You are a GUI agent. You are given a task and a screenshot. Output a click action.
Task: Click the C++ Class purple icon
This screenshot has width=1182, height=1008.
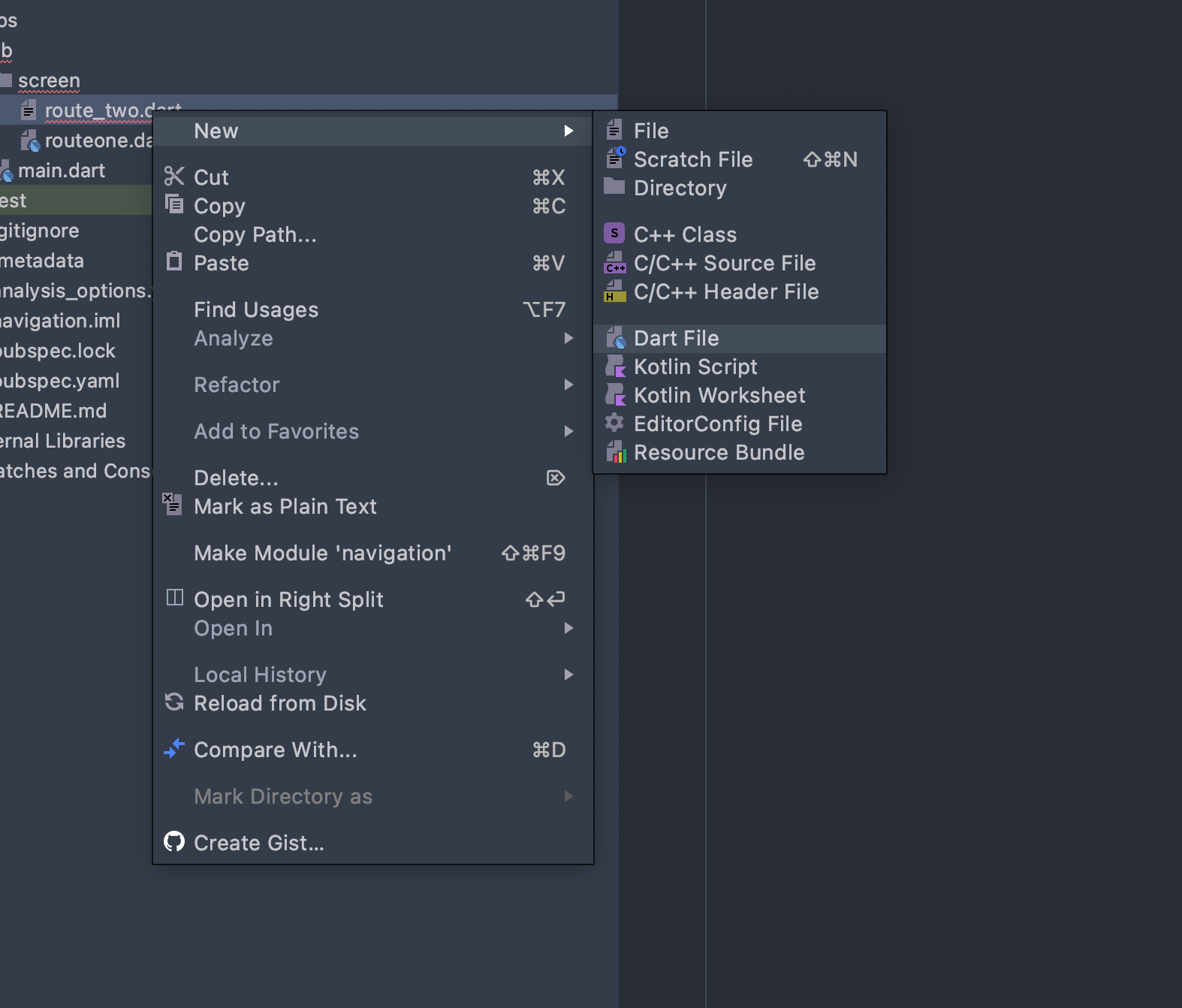(x=614, y=234)
